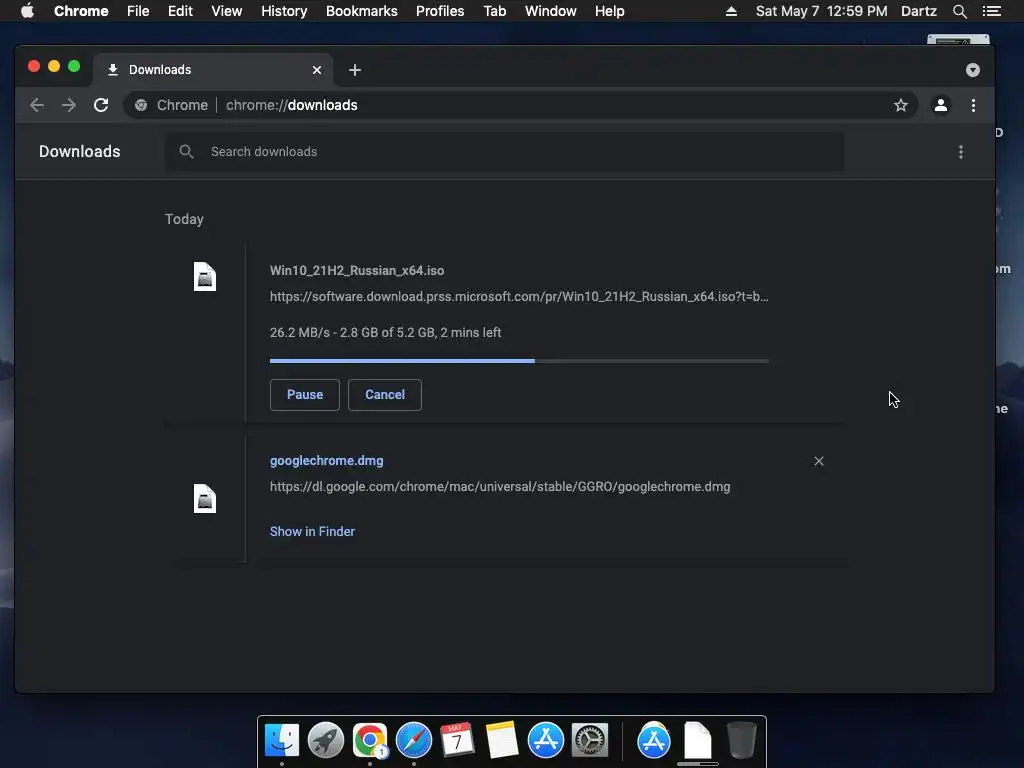Cancel the Win10 ISO download
Image resolution: width=1024 pixels, height=768 pixels.
point(385,394)
